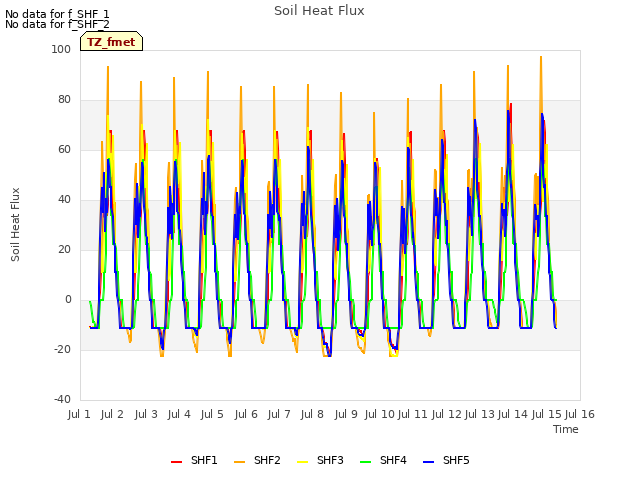Select the SHF5 legend label

click(456, 460)
